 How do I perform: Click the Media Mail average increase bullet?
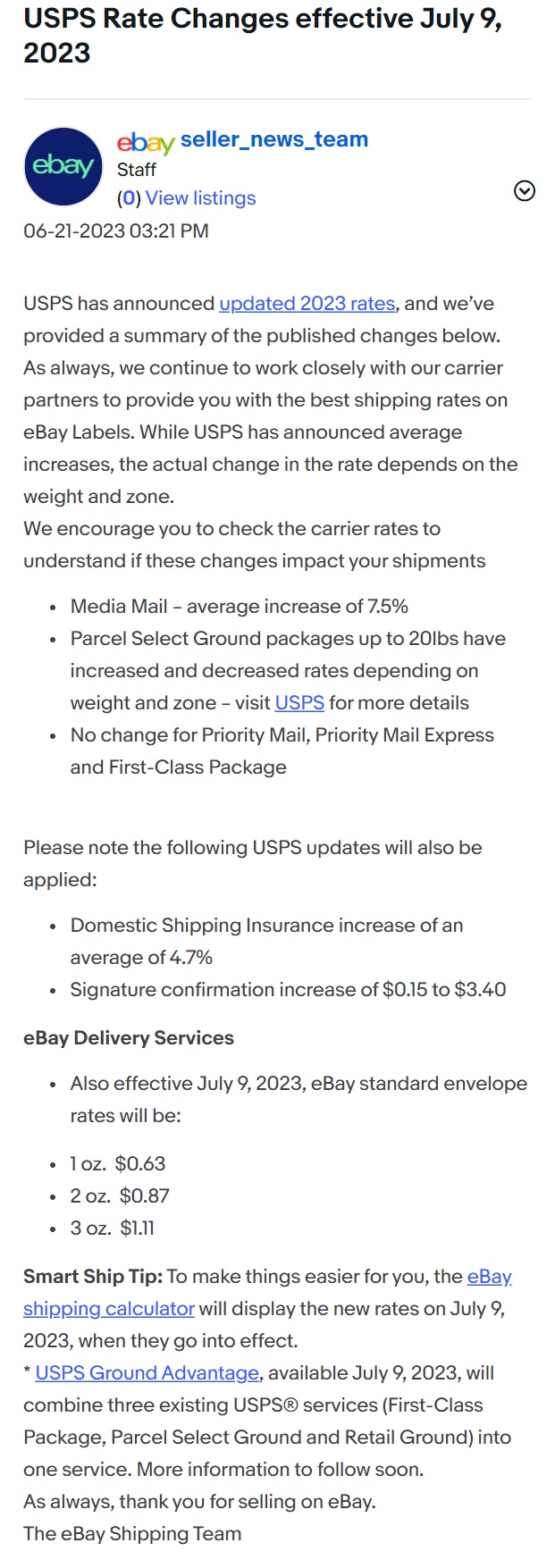tap(240, 607)
